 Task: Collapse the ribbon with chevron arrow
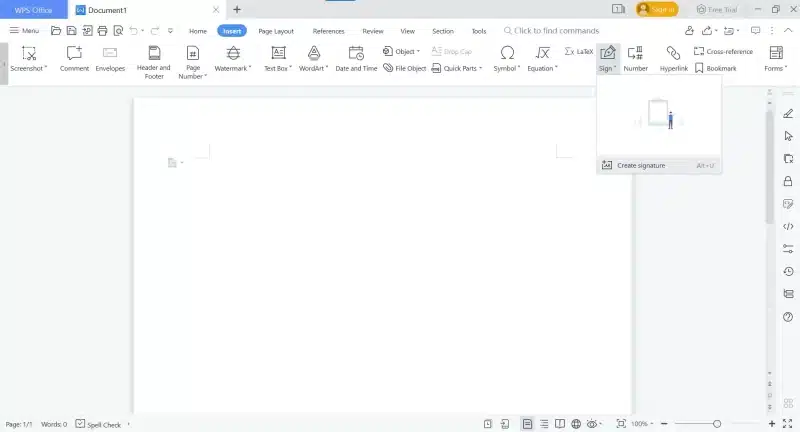pos(788,31)
